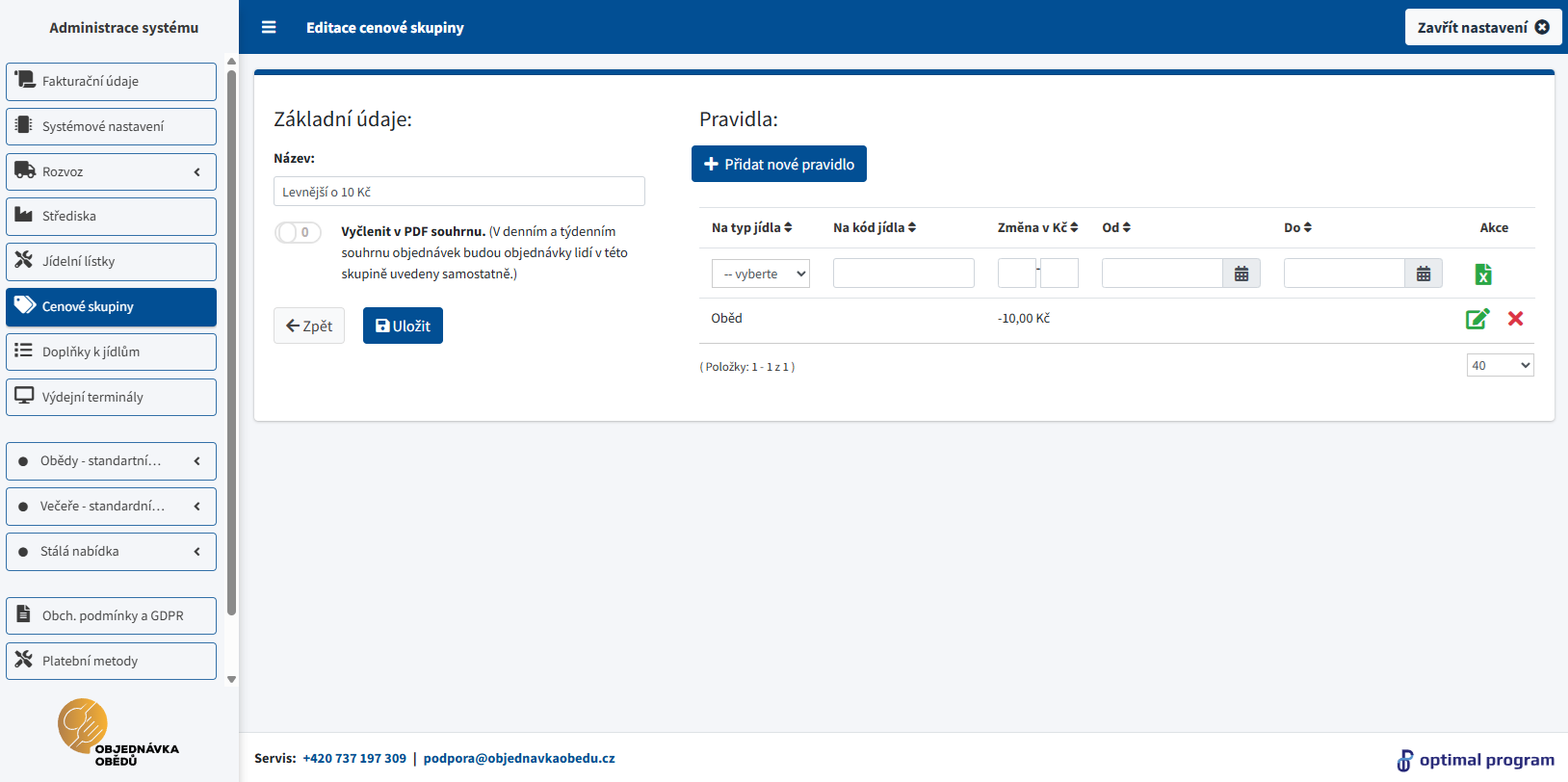Click the Uložit save button

pyautogui.click(x=403, y=326)
